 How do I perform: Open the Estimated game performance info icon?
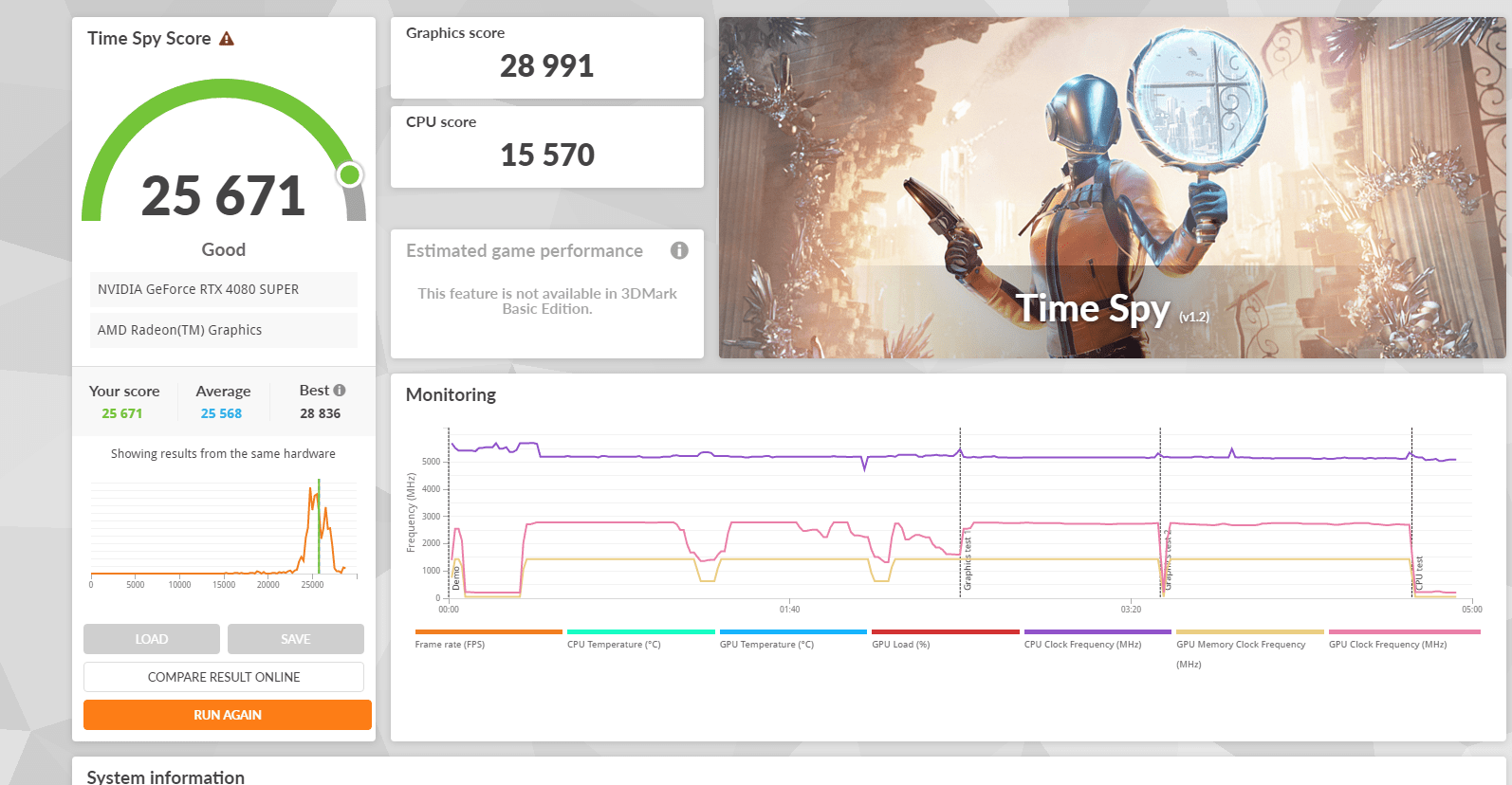click(679, 250)
